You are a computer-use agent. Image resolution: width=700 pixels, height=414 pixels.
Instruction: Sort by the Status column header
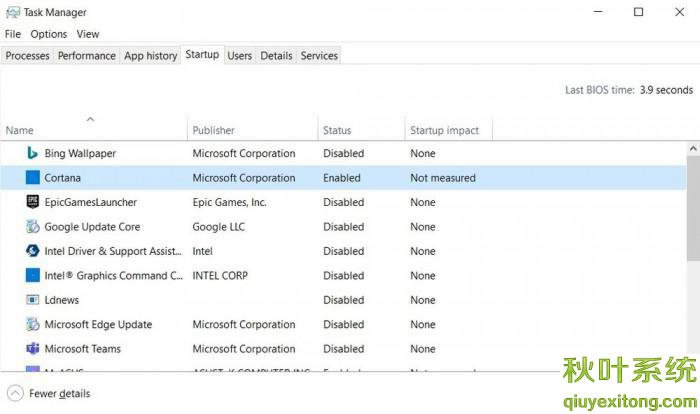(361, 130)
